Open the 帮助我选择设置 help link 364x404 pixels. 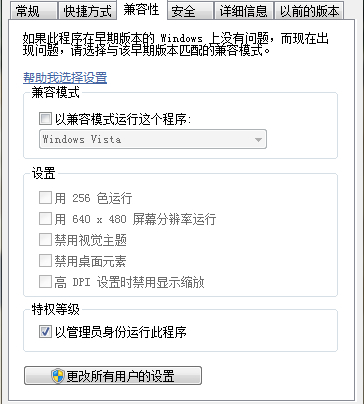(65, 77)
